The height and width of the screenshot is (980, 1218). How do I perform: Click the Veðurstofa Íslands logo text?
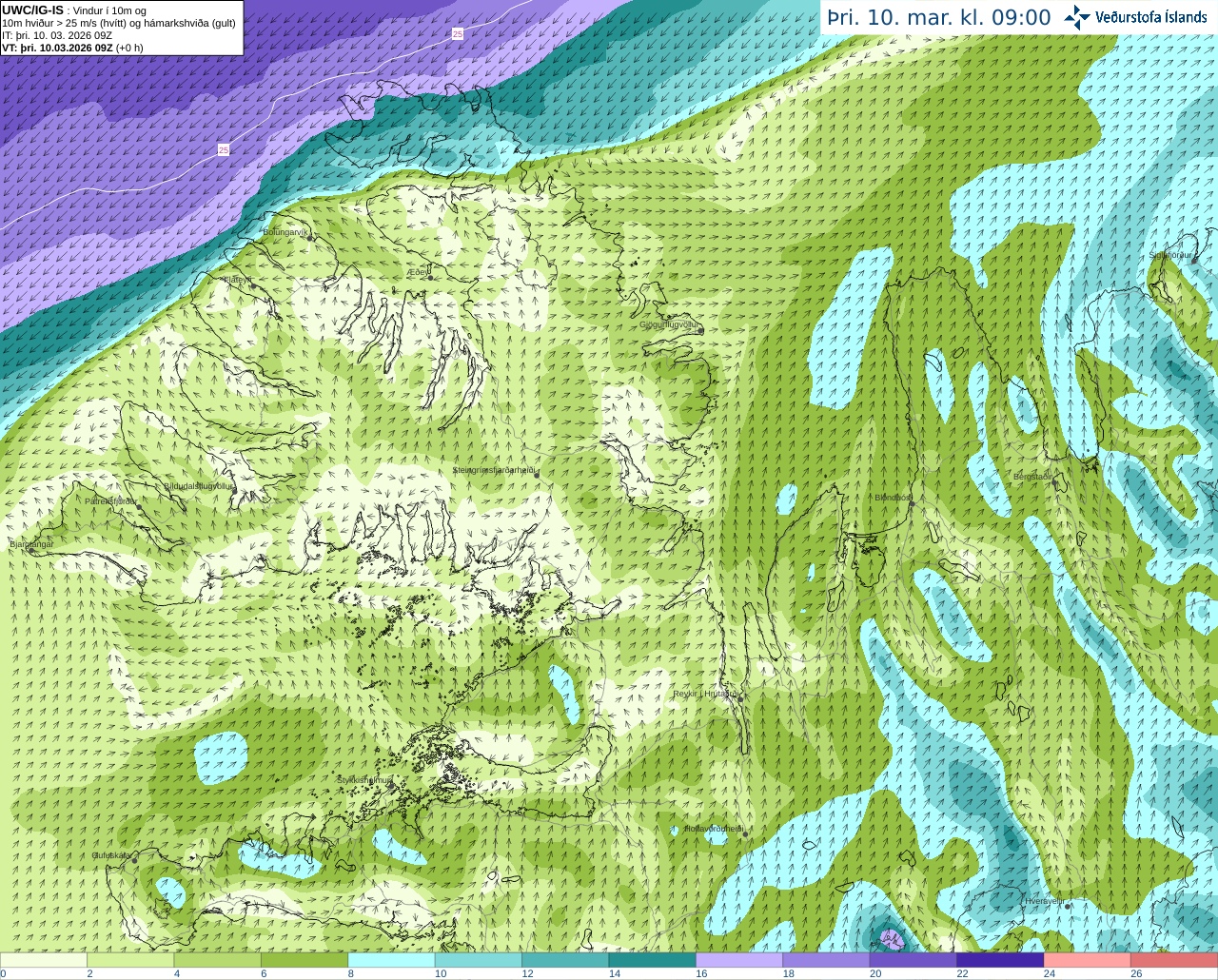[1149, 17]
